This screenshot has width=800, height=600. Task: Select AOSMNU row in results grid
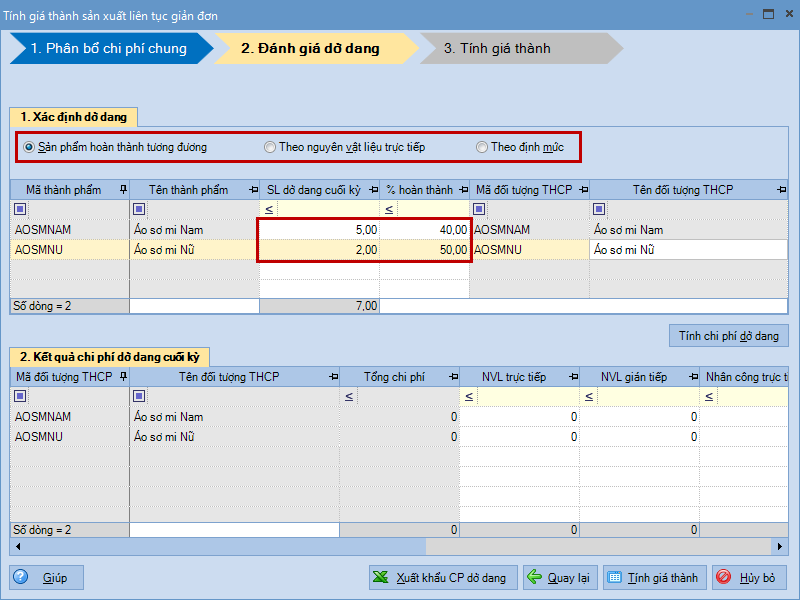(x=399, y=436)
